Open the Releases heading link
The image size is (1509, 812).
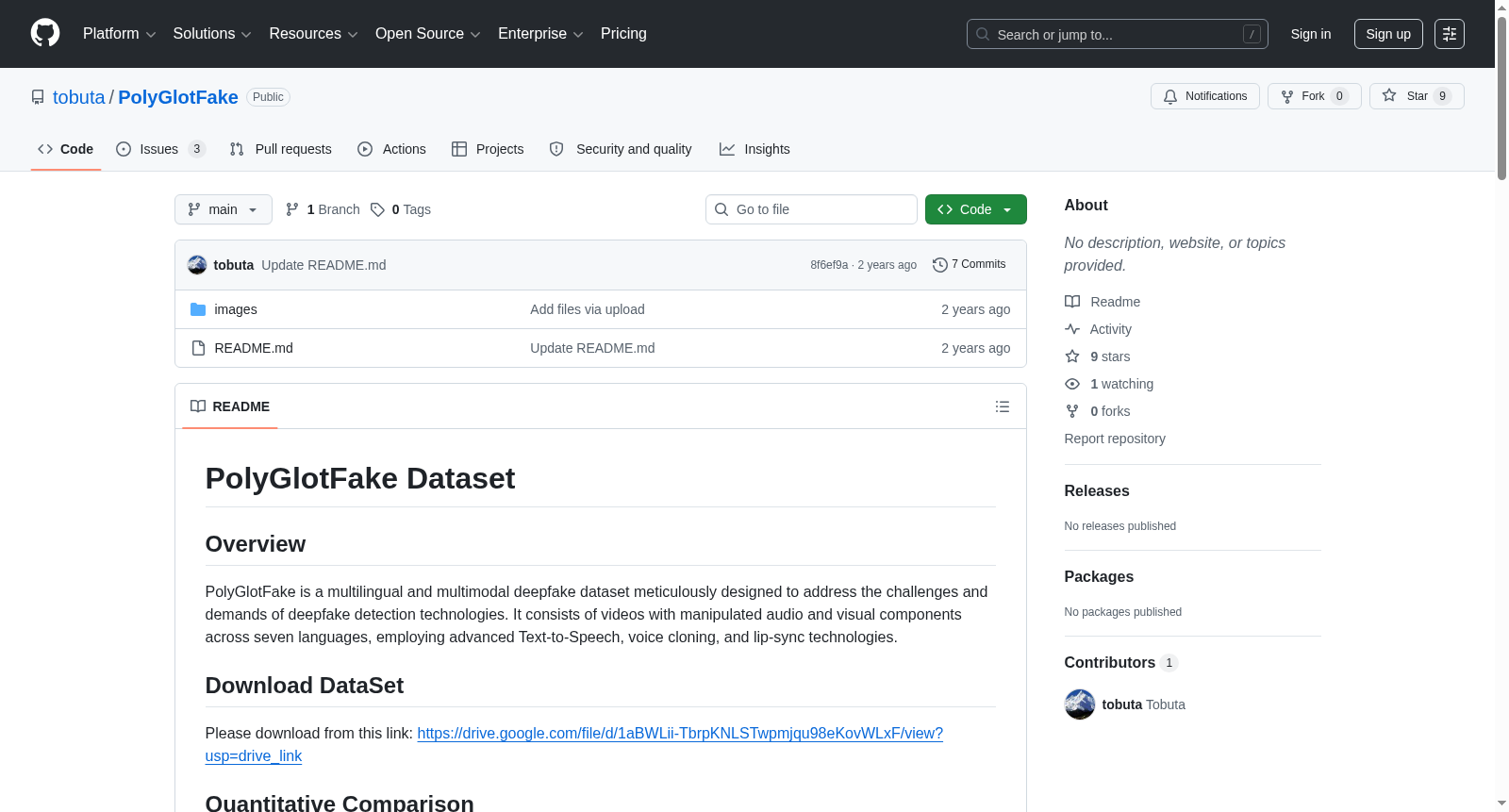tap(1097, 491)
